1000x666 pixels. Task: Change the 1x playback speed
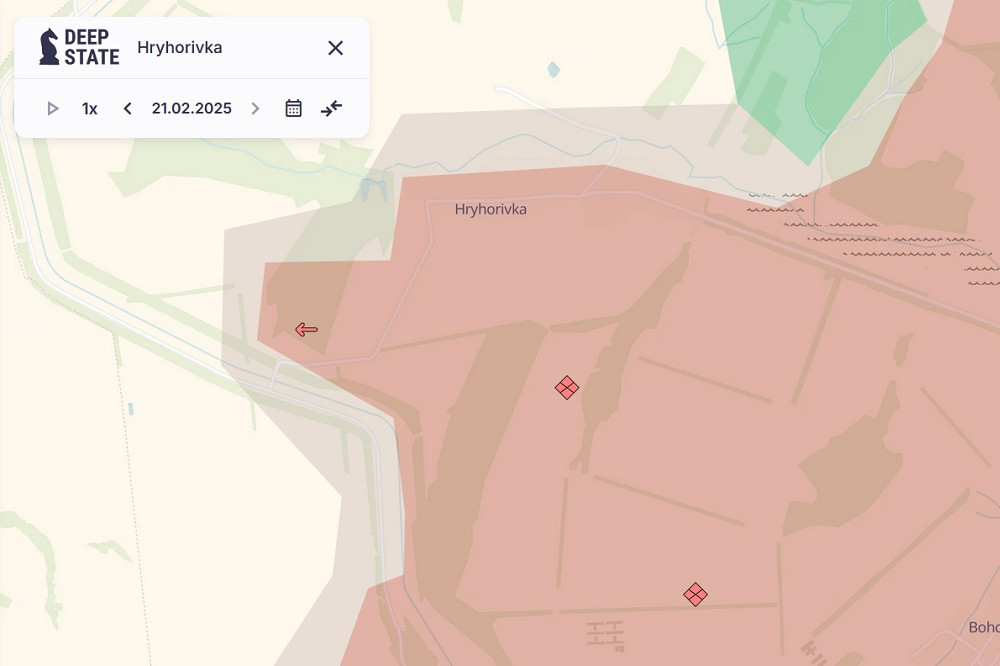90,108
